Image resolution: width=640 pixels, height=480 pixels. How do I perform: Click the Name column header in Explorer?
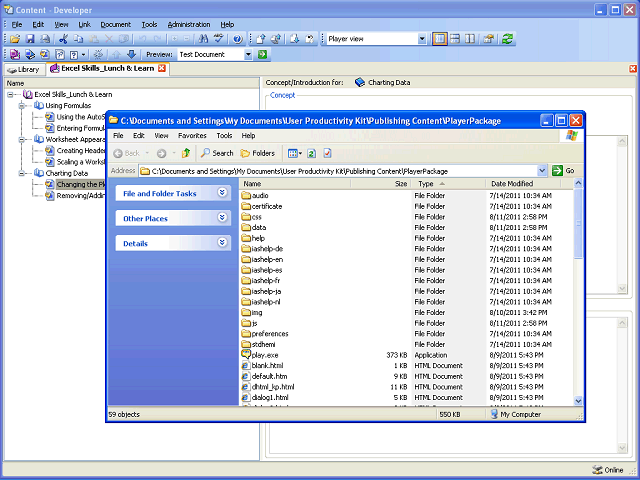click(x=295, y=184)
